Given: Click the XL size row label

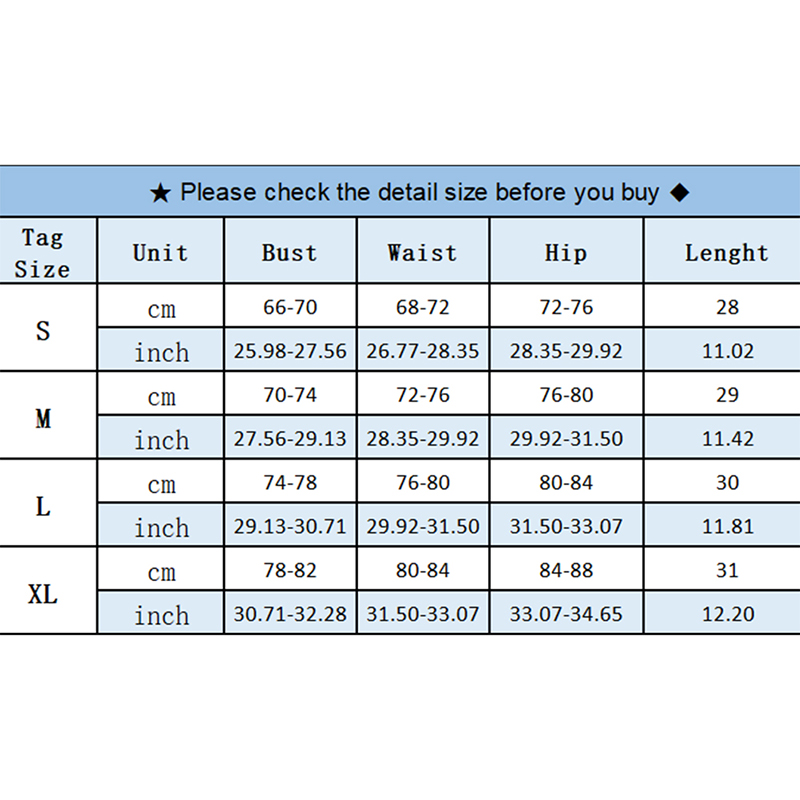Looking at the screenshot, I should point(43,594).
